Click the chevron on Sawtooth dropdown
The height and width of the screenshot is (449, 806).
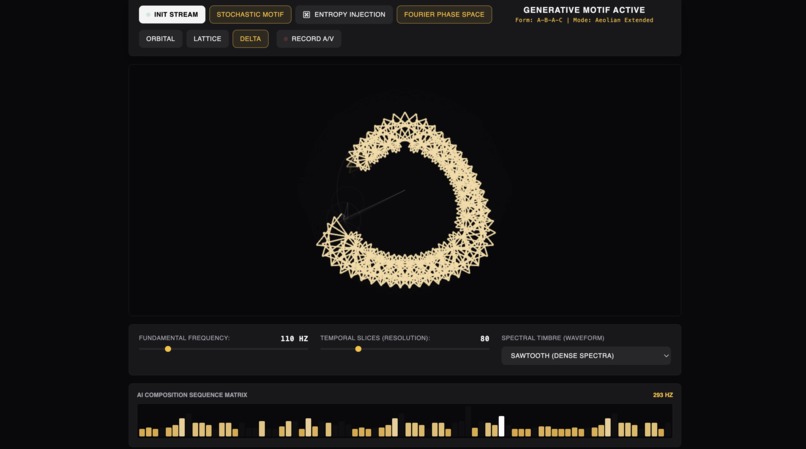coord(666,356)
